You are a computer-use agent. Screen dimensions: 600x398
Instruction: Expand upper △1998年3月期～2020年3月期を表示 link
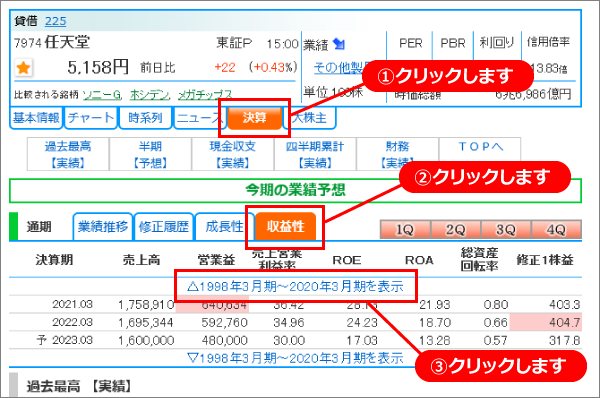coord(295,286)
